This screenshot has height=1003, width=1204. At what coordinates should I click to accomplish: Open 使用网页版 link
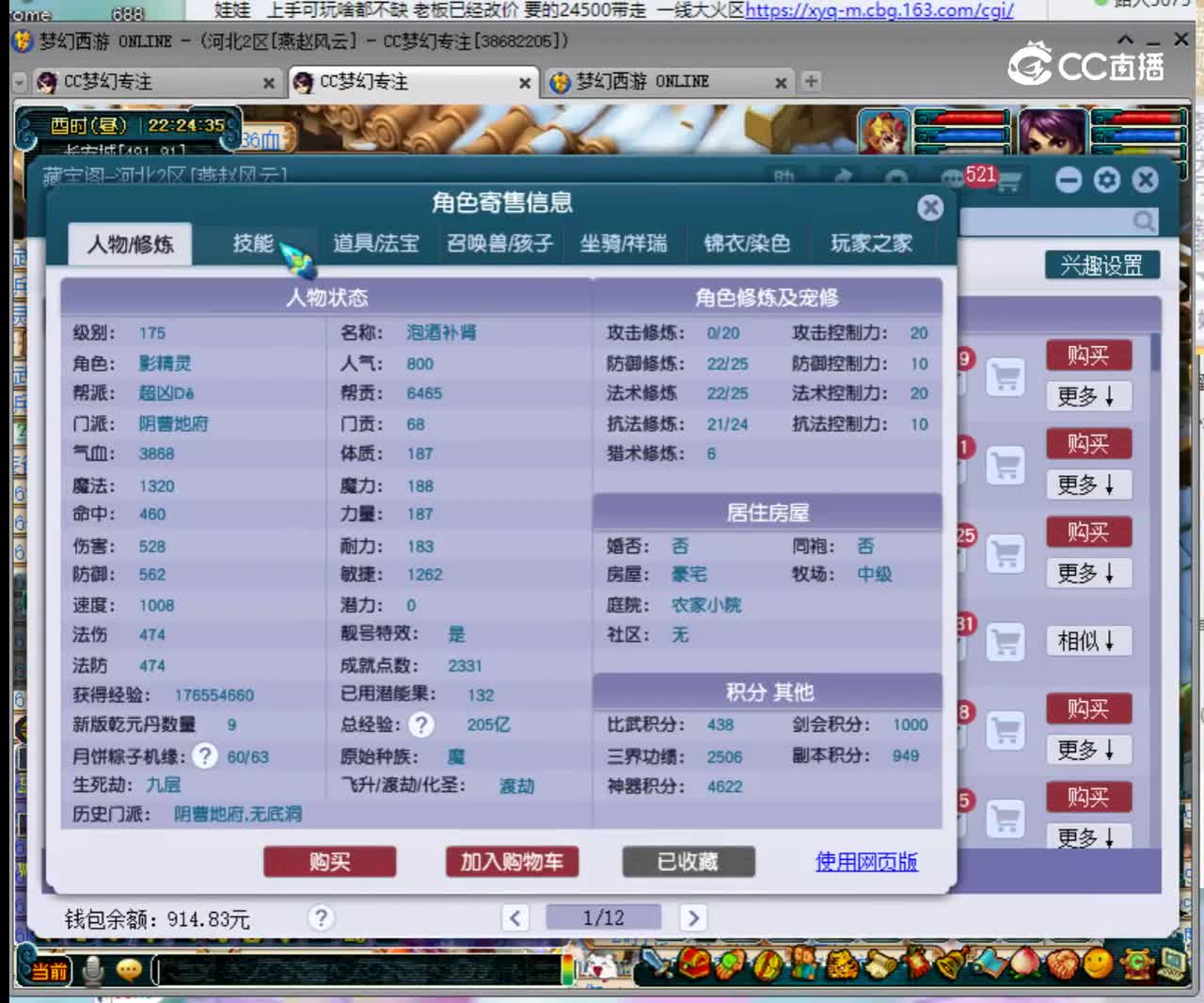(866, 862)
